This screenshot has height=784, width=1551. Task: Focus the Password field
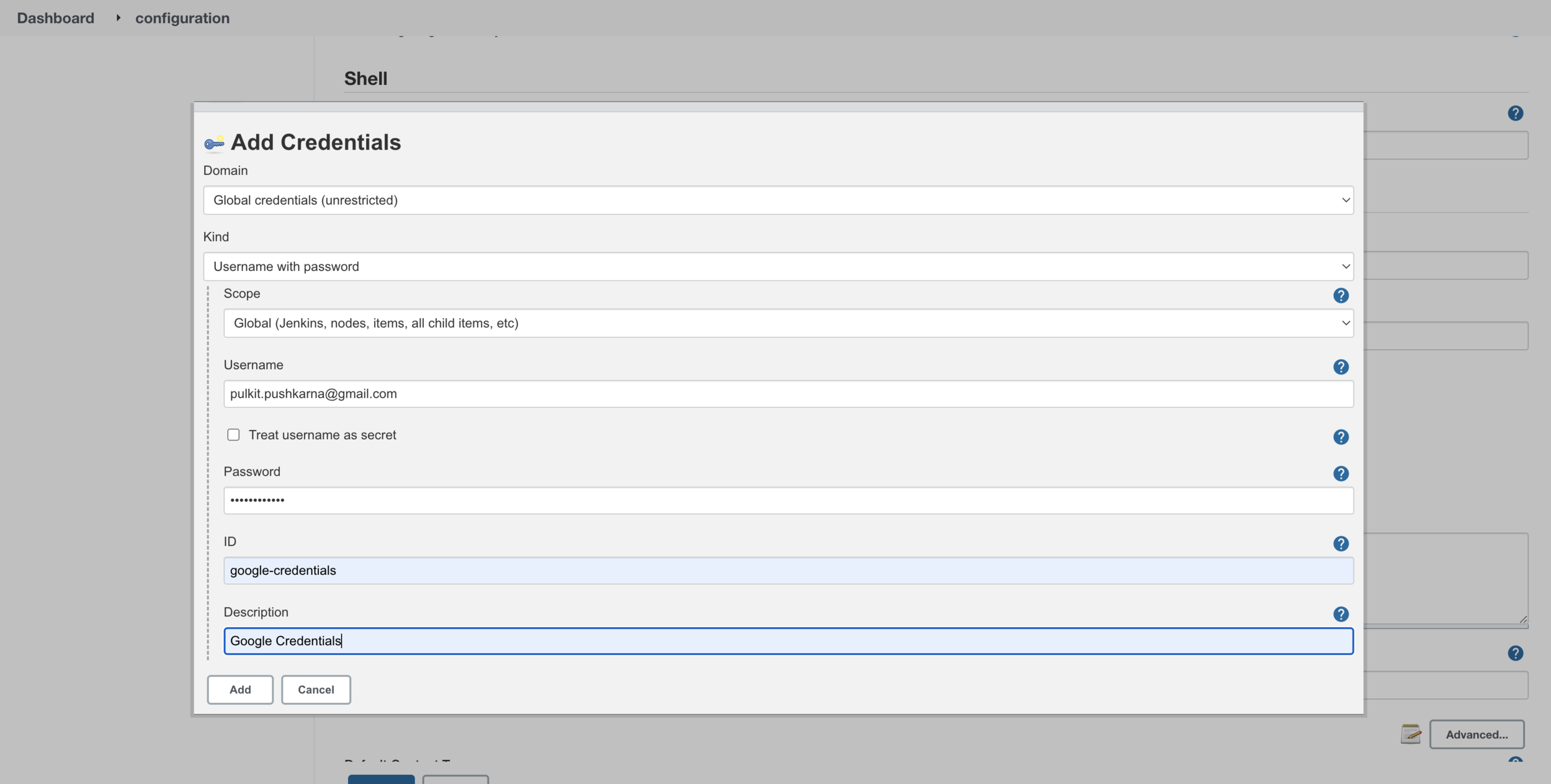[x=788, y=500]
